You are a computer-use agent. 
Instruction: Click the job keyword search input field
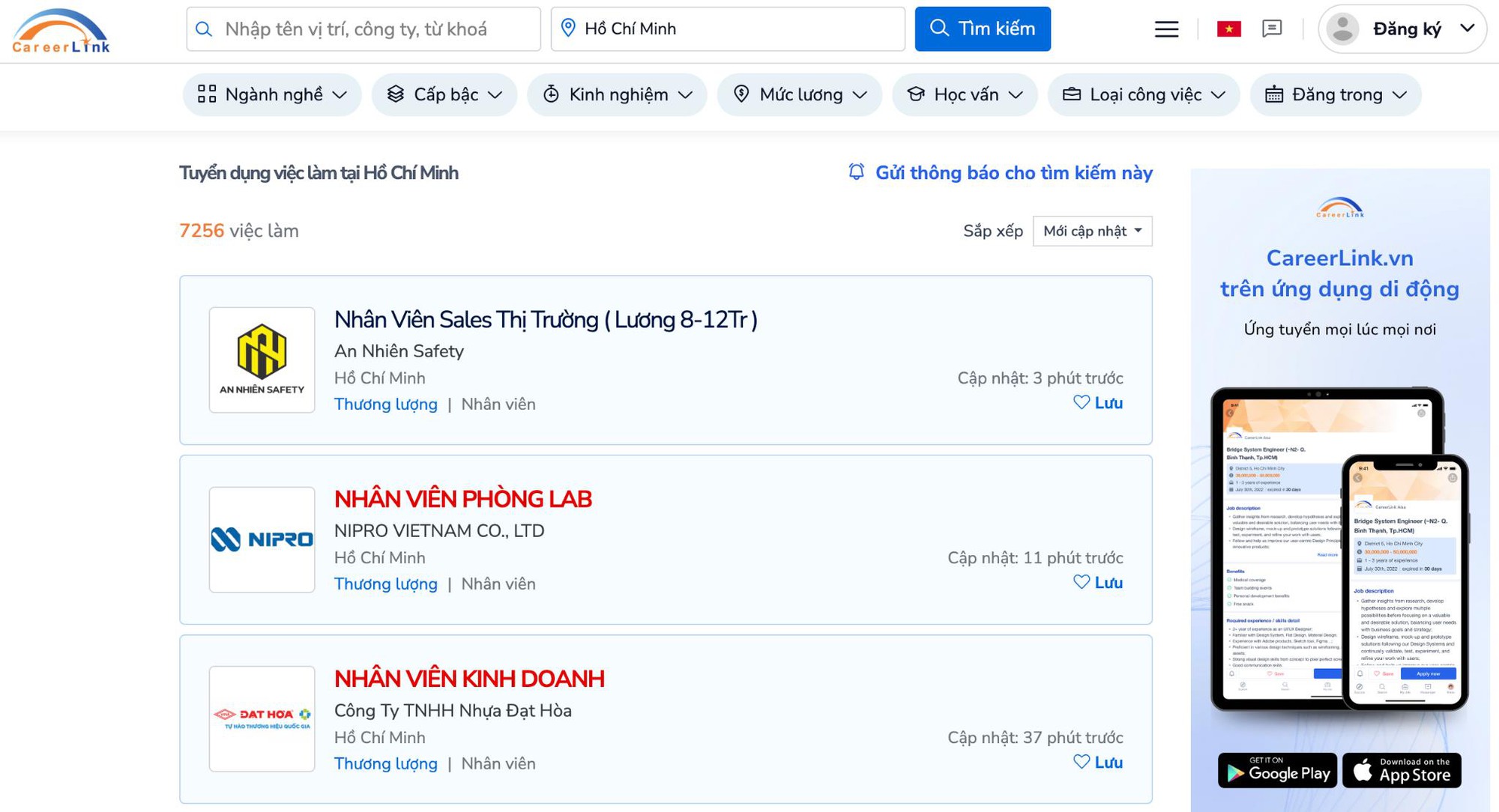coord(364,28)
